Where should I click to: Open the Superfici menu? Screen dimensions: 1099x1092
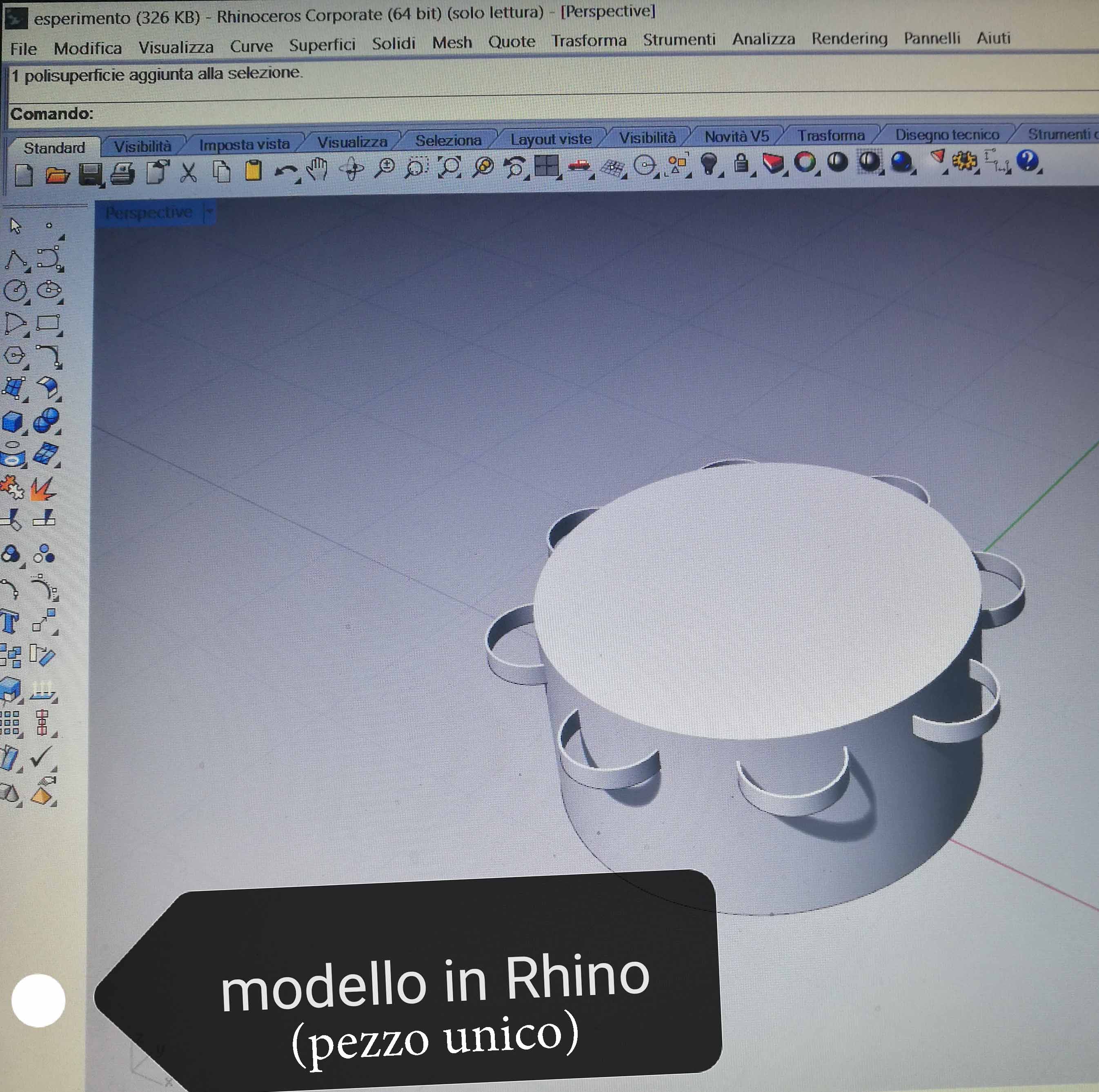(322, 45)
